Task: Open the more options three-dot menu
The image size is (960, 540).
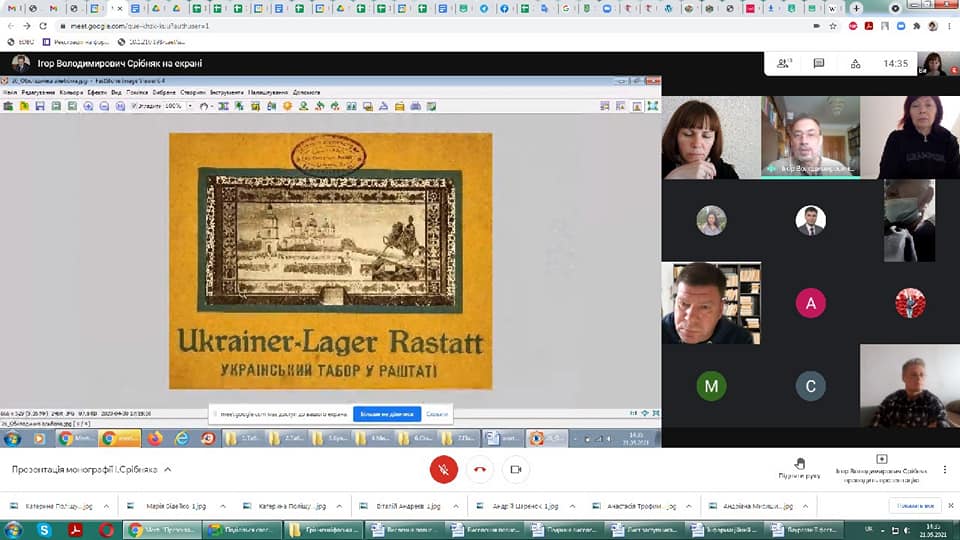Action: click(x=944, y=469)
